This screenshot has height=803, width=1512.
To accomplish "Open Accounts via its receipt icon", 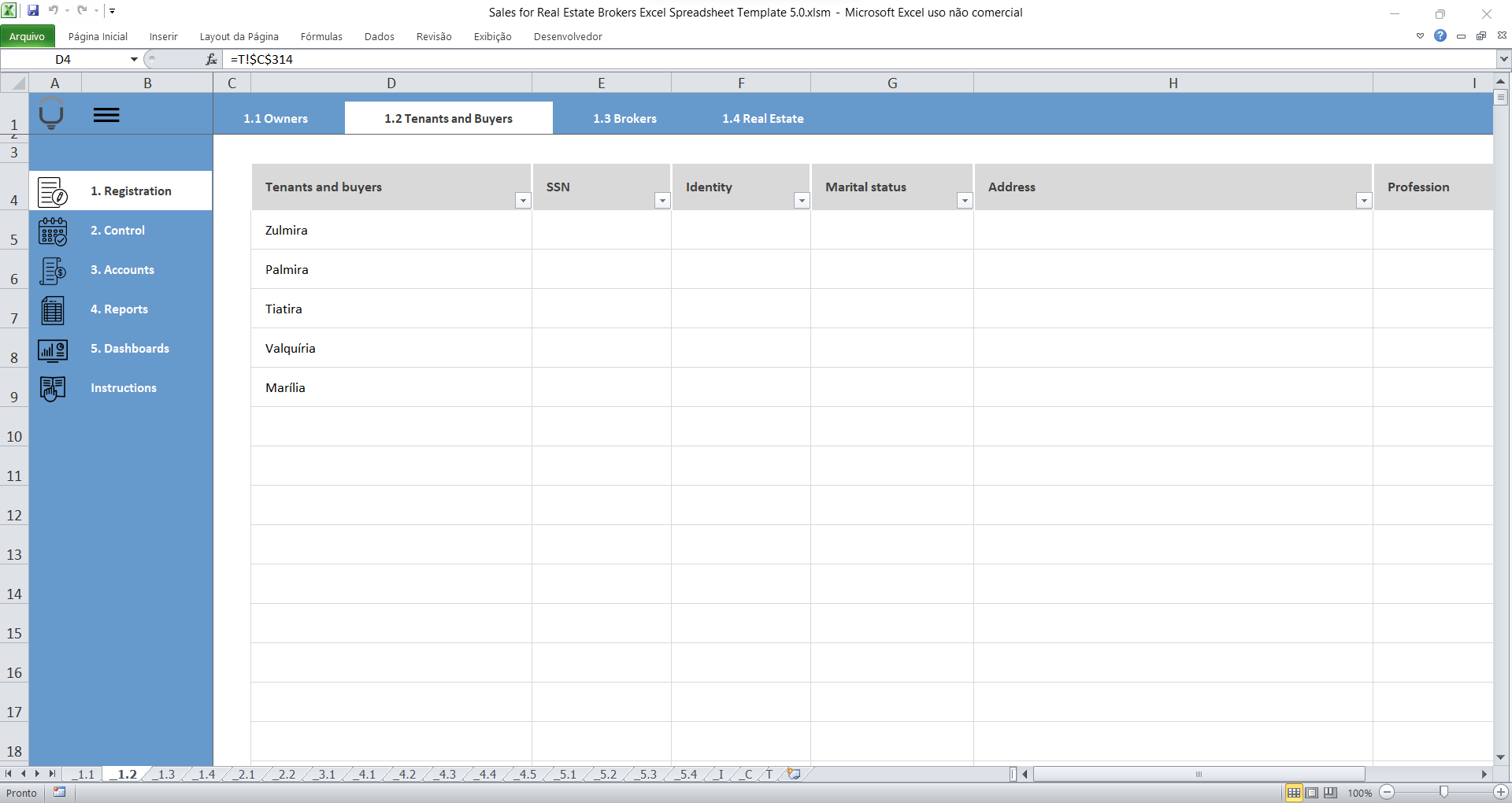I will click(52, 271).
